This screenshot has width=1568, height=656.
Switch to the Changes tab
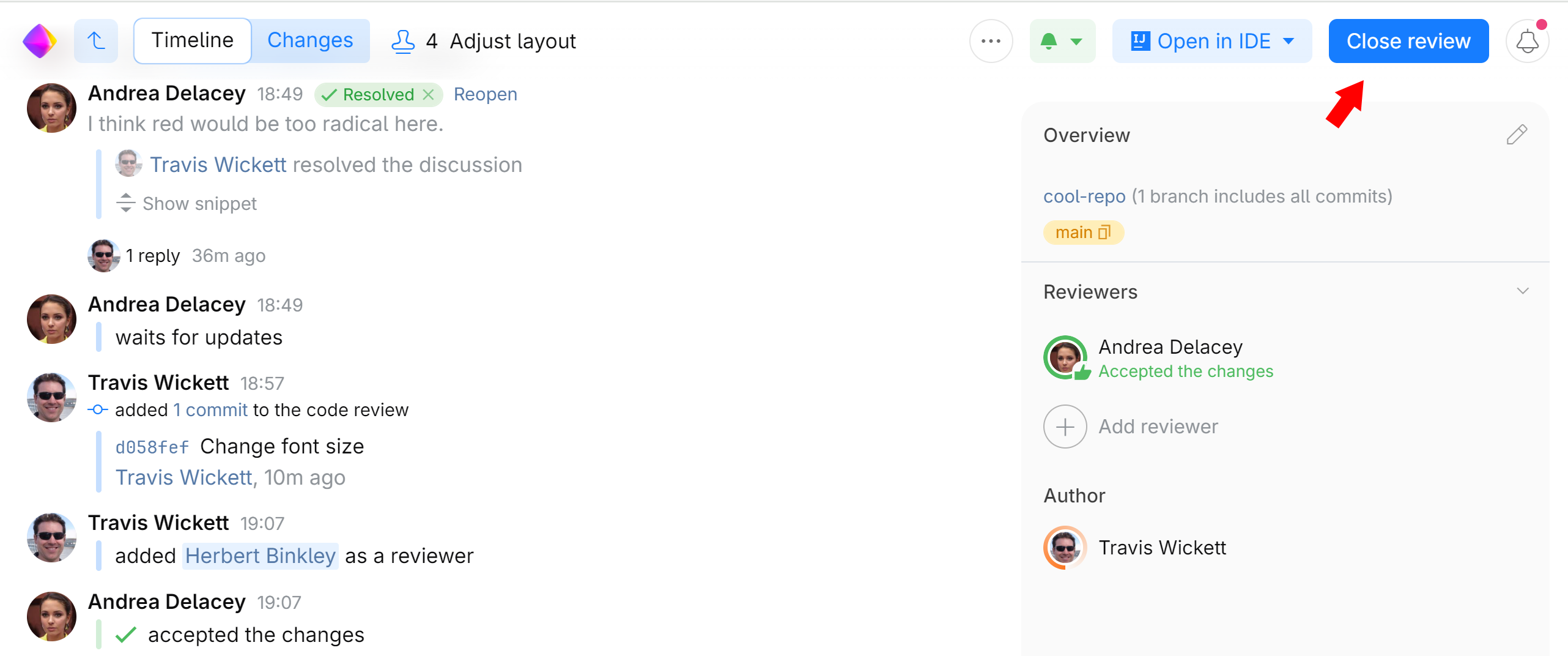310,41
